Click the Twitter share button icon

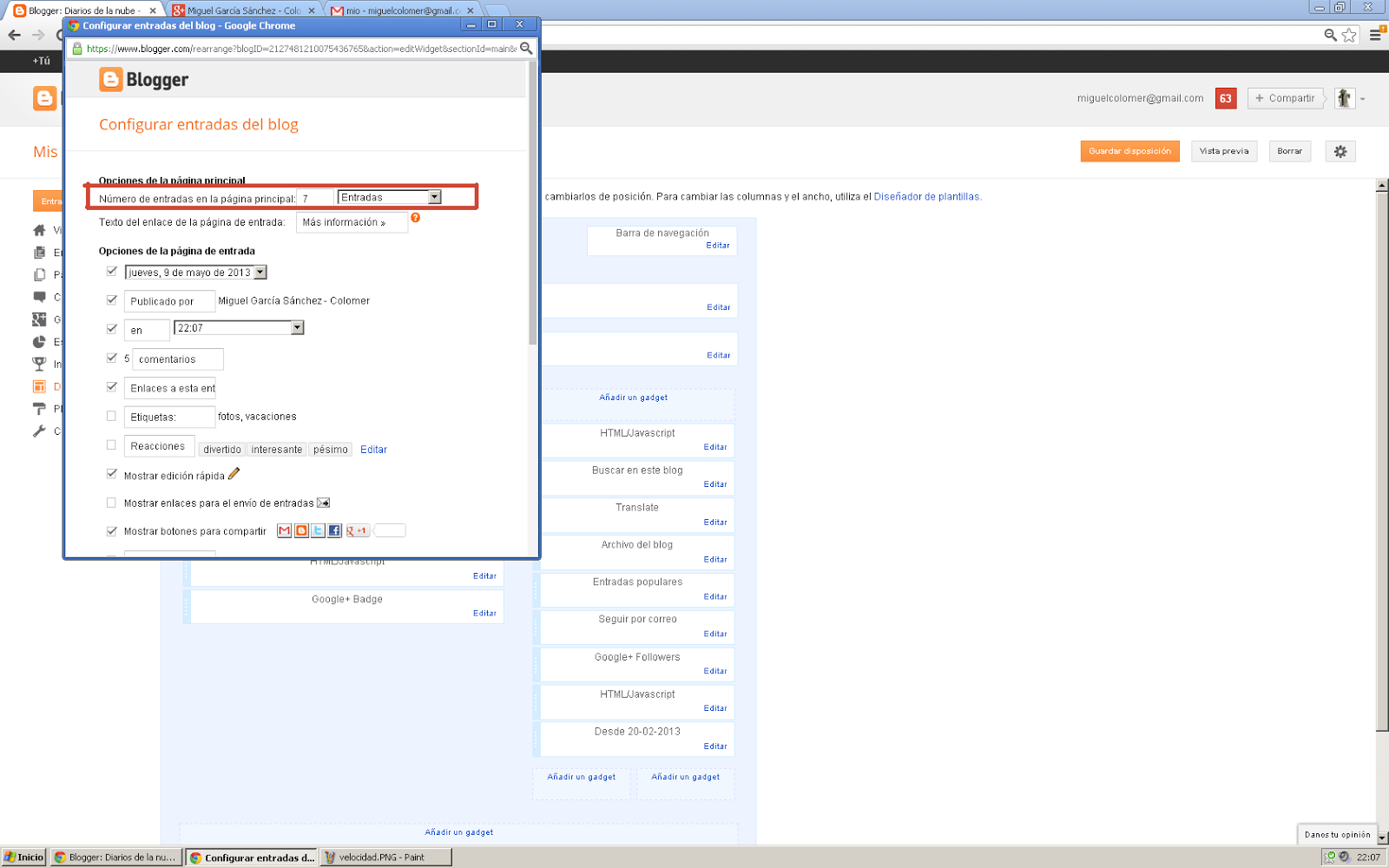pyautogui.click(x=318, y=530)
